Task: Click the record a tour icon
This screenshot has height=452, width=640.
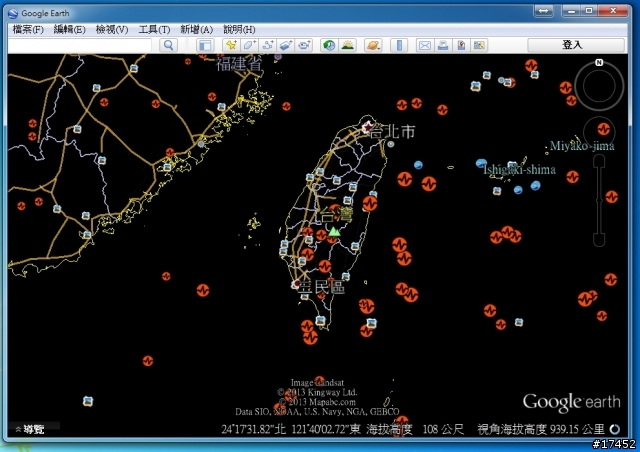Action: pyautogui.click(x=304, y=45)
